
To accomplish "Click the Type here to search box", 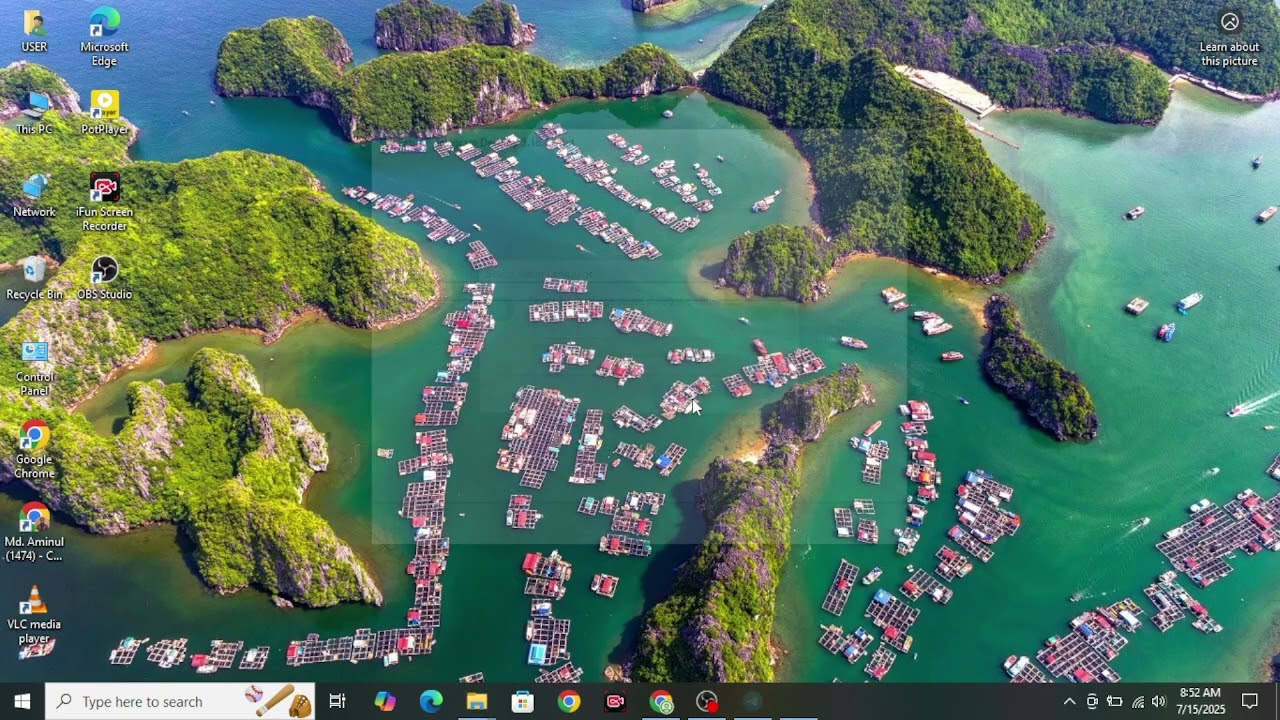I will click(180, 702).
